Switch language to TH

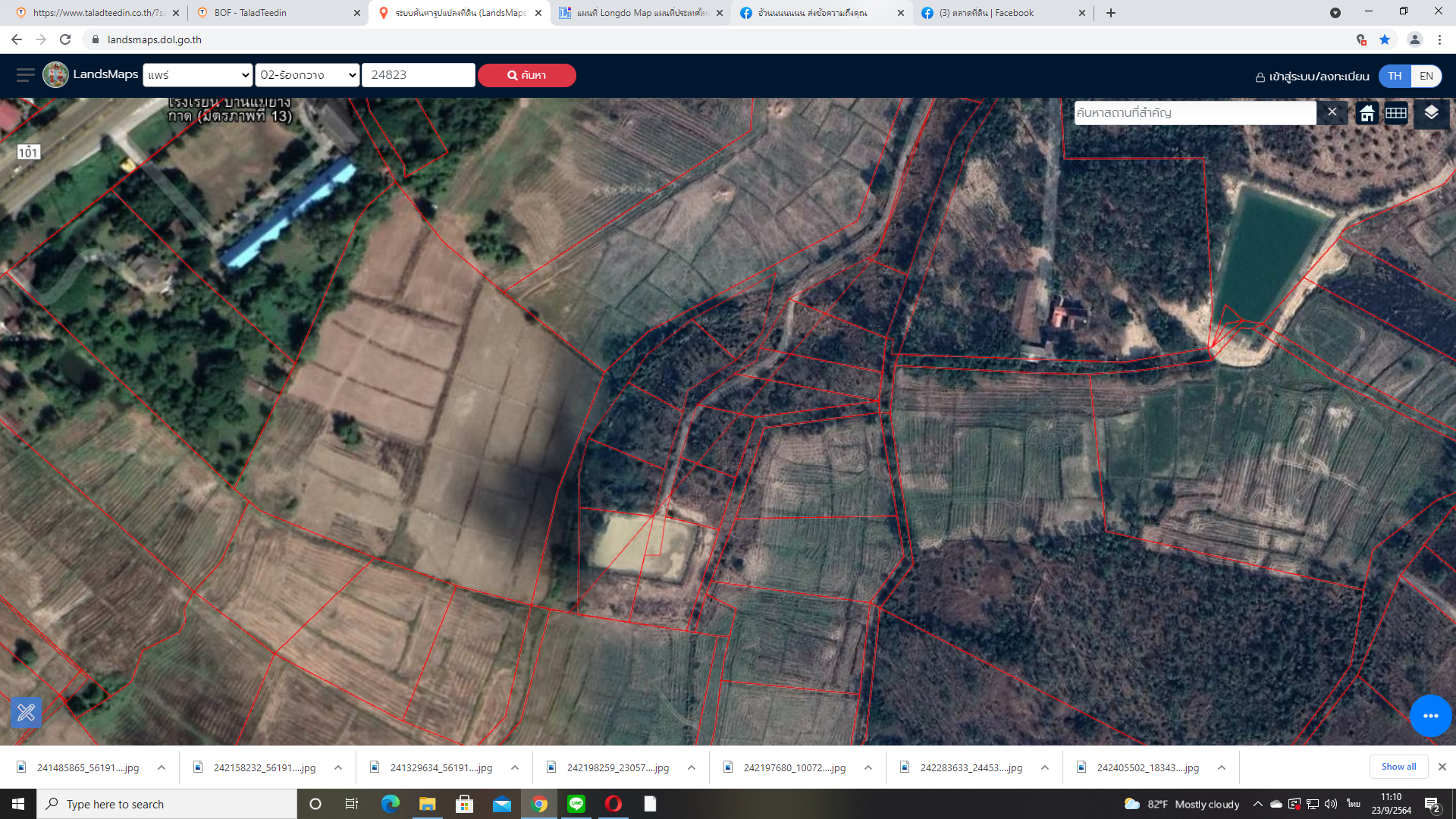(x=1395, y=76)
